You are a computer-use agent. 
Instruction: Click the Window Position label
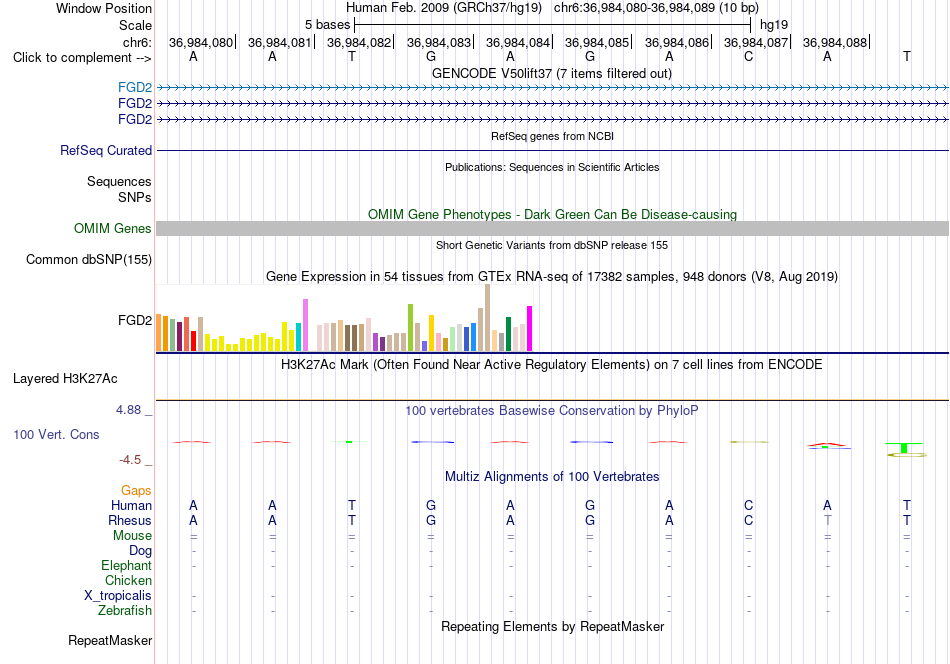pos(104,8)
